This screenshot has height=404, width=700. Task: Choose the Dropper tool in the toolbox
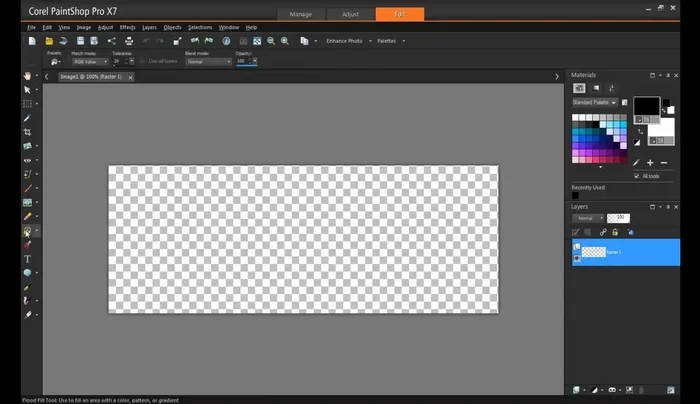(x=28, y=118)
